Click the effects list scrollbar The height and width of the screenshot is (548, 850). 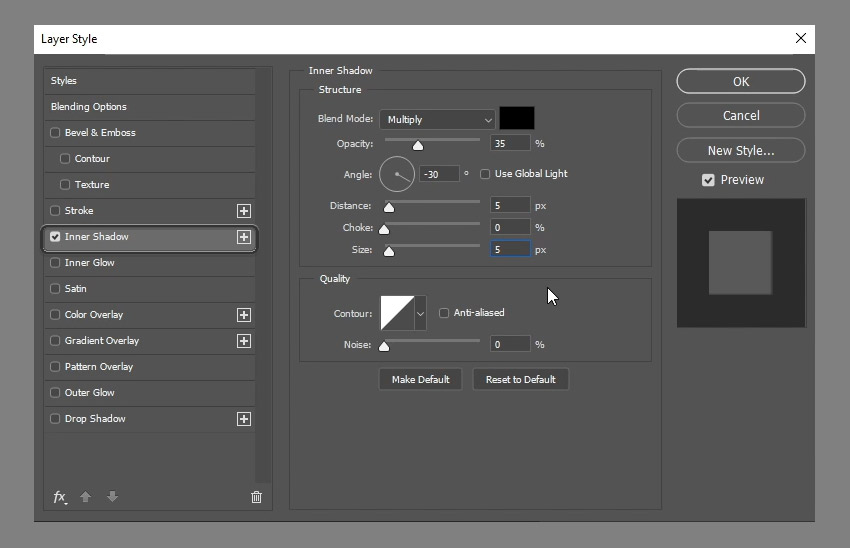pyautogui.click(x=263, y=275)
